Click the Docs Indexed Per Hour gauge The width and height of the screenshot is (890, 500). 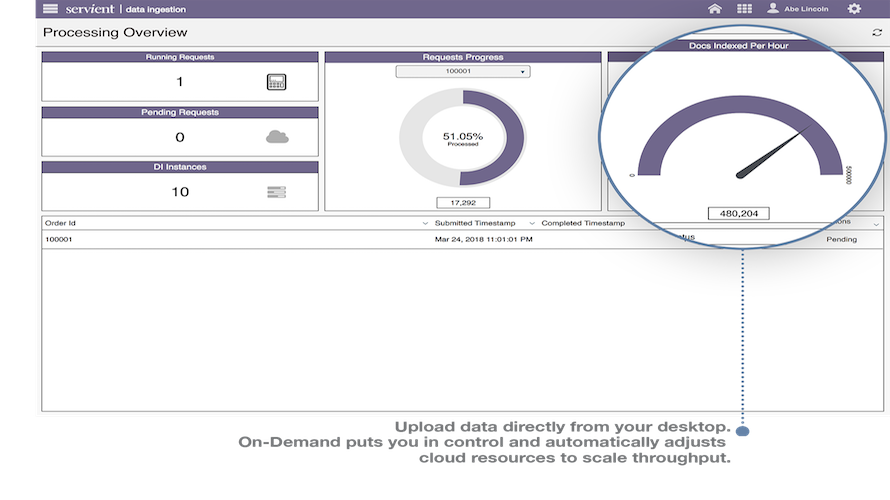(740, 137)
